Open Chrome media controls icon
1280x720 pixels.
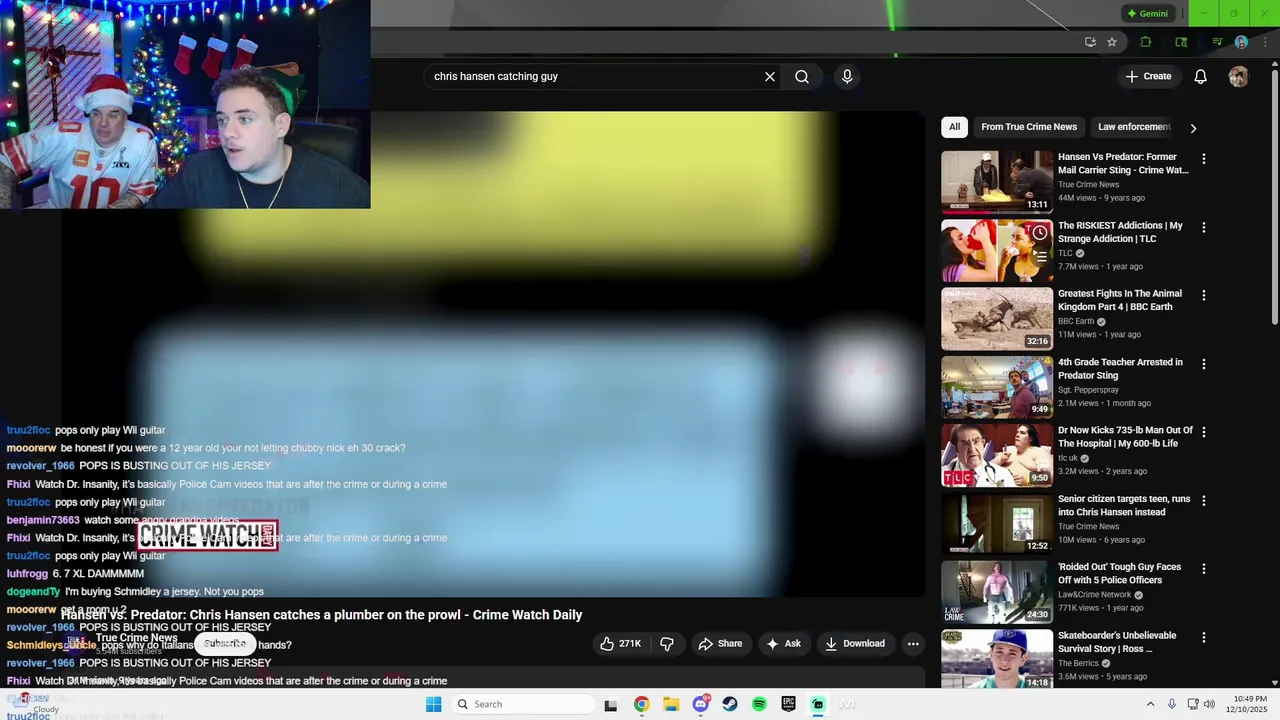pyautogui.click(x=1217, y=42)
